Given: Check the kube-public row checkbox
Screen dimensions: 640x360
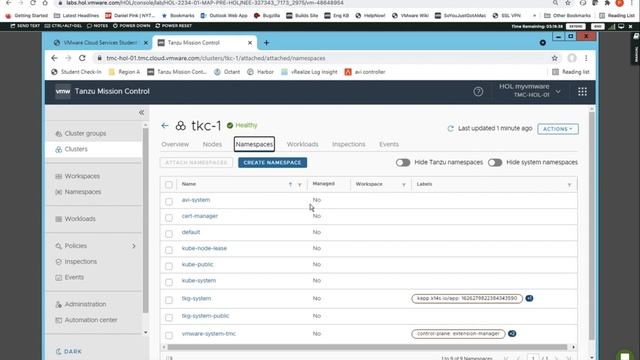Looking at the screenshot, I should pos(169,266).
